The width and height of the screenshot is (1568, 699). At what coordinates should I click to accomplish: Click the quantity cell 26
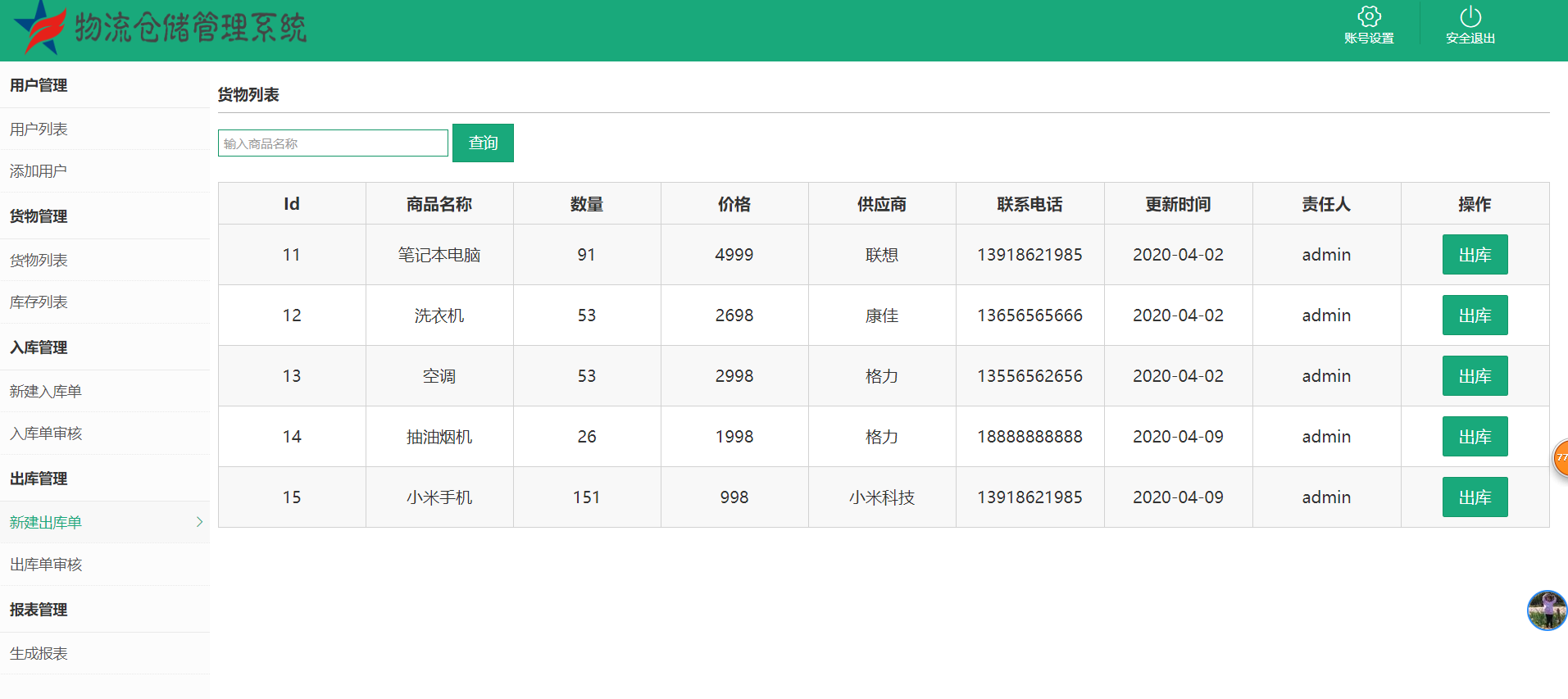pos(587,437)
